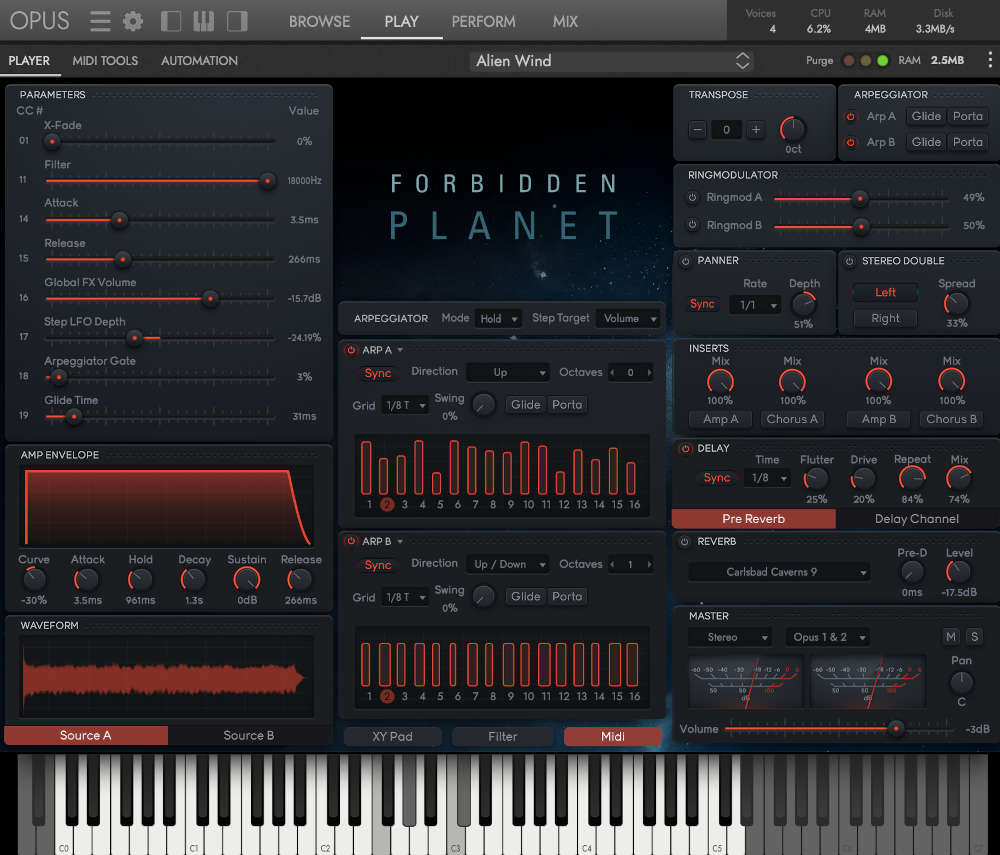Open the AUTOMATION tab

point(198,61)
